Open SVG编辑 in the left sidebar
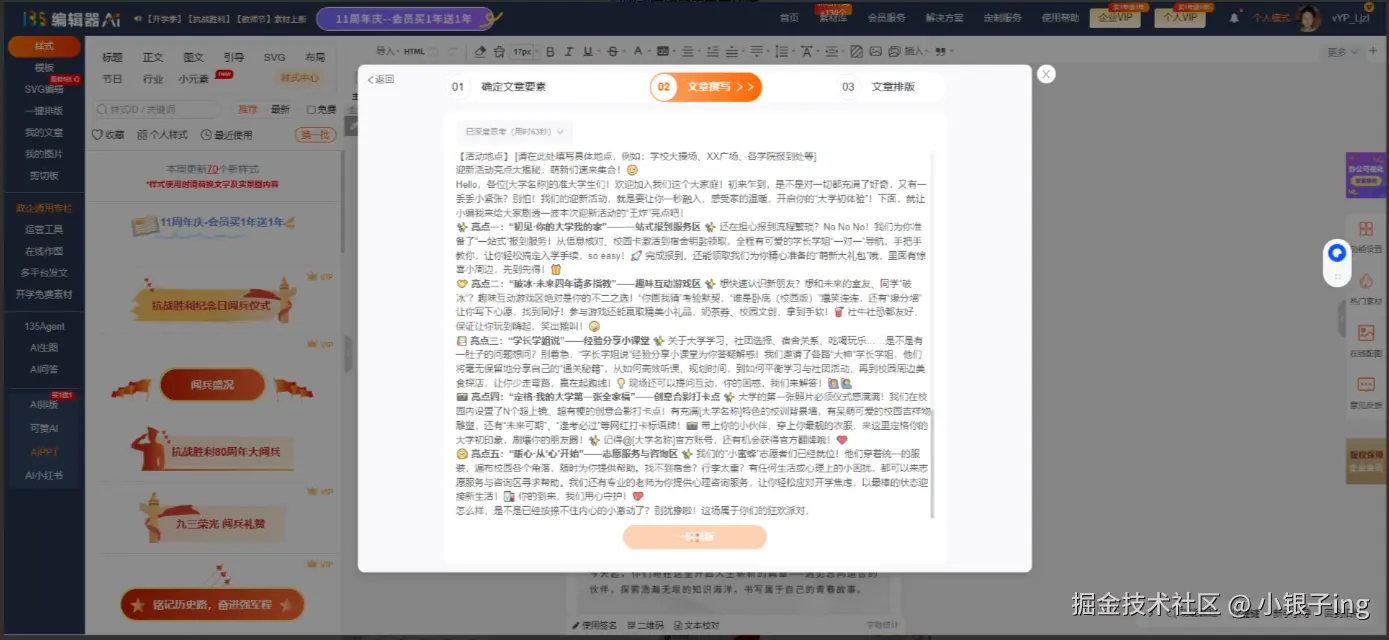The image size is (1389, 640). 44,89
